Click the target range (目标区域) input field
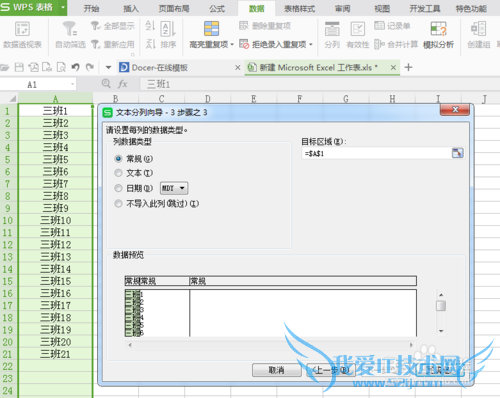Viewport: 500px width, 398px height. (377, 153)
